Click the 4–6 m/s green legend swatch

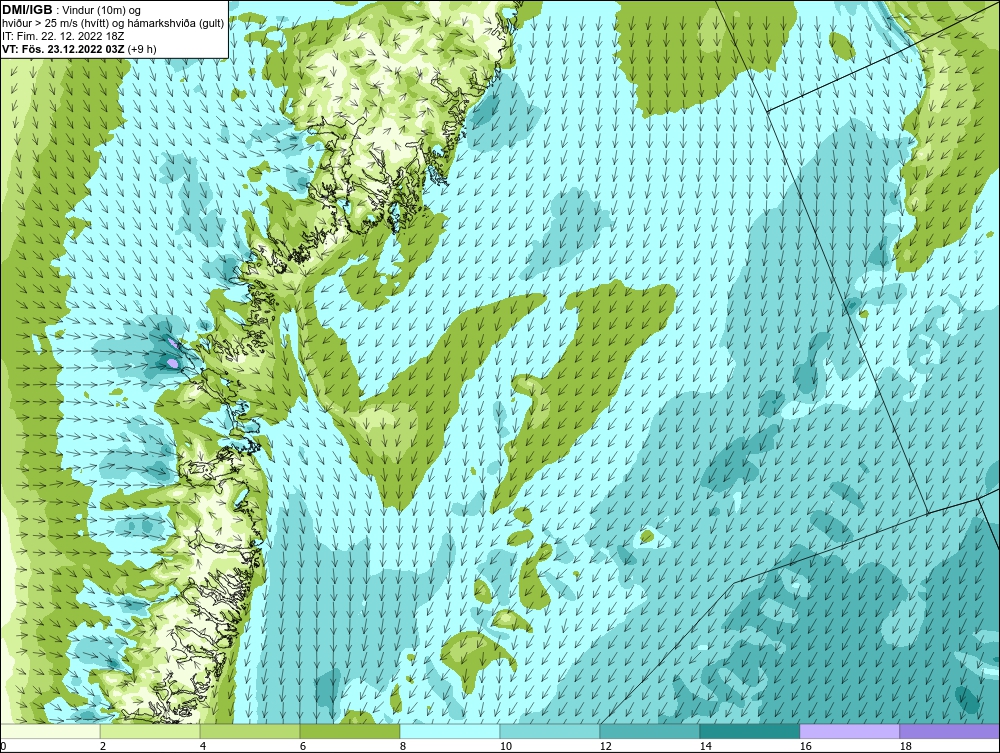(x=250, y=731)
